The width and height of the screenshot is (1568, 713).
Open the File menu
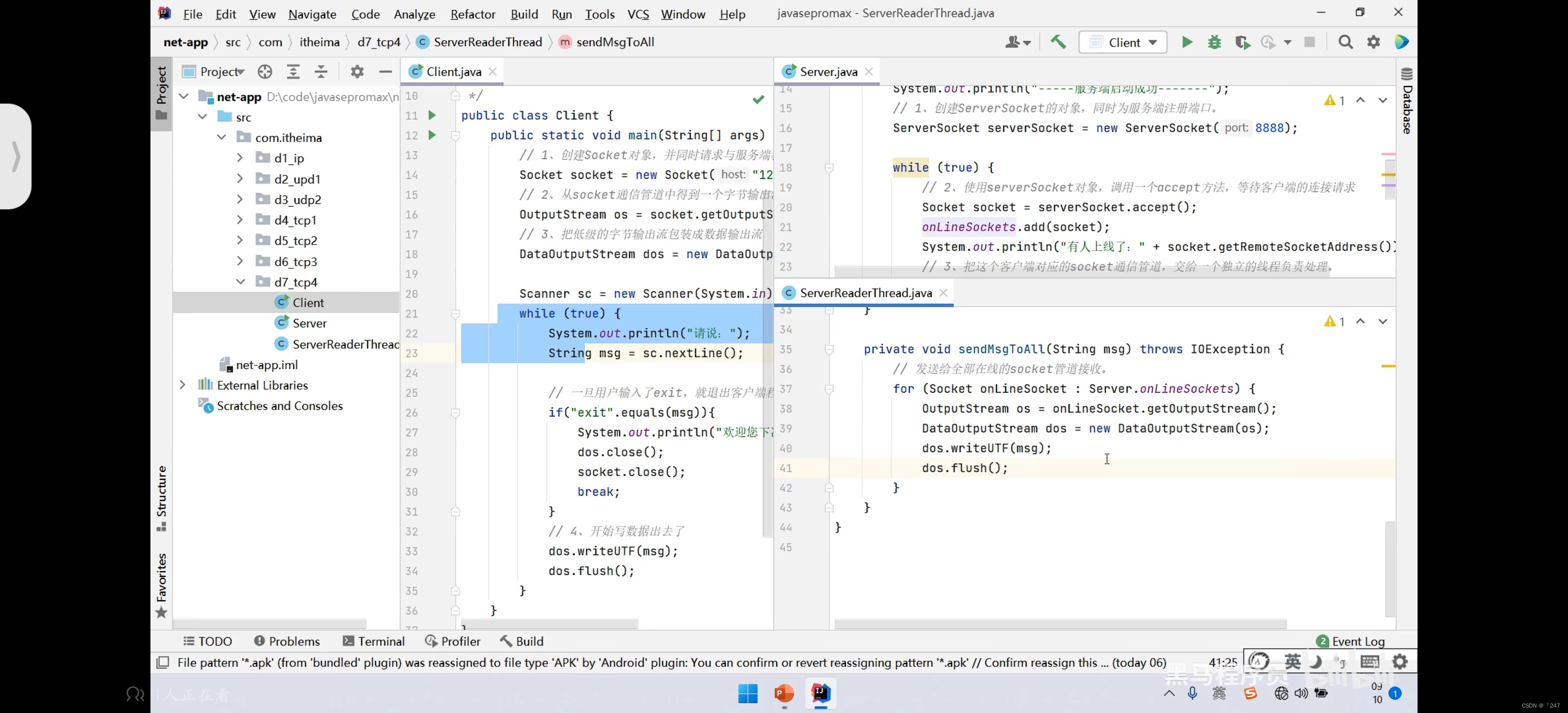click(x=193, y=14)
